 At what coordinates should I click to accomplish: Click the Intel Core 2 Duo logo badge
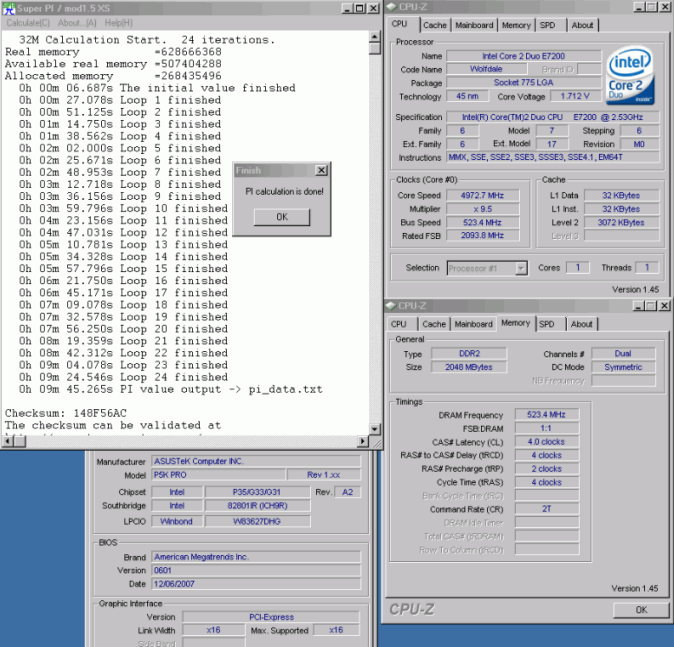click(630, 76)
